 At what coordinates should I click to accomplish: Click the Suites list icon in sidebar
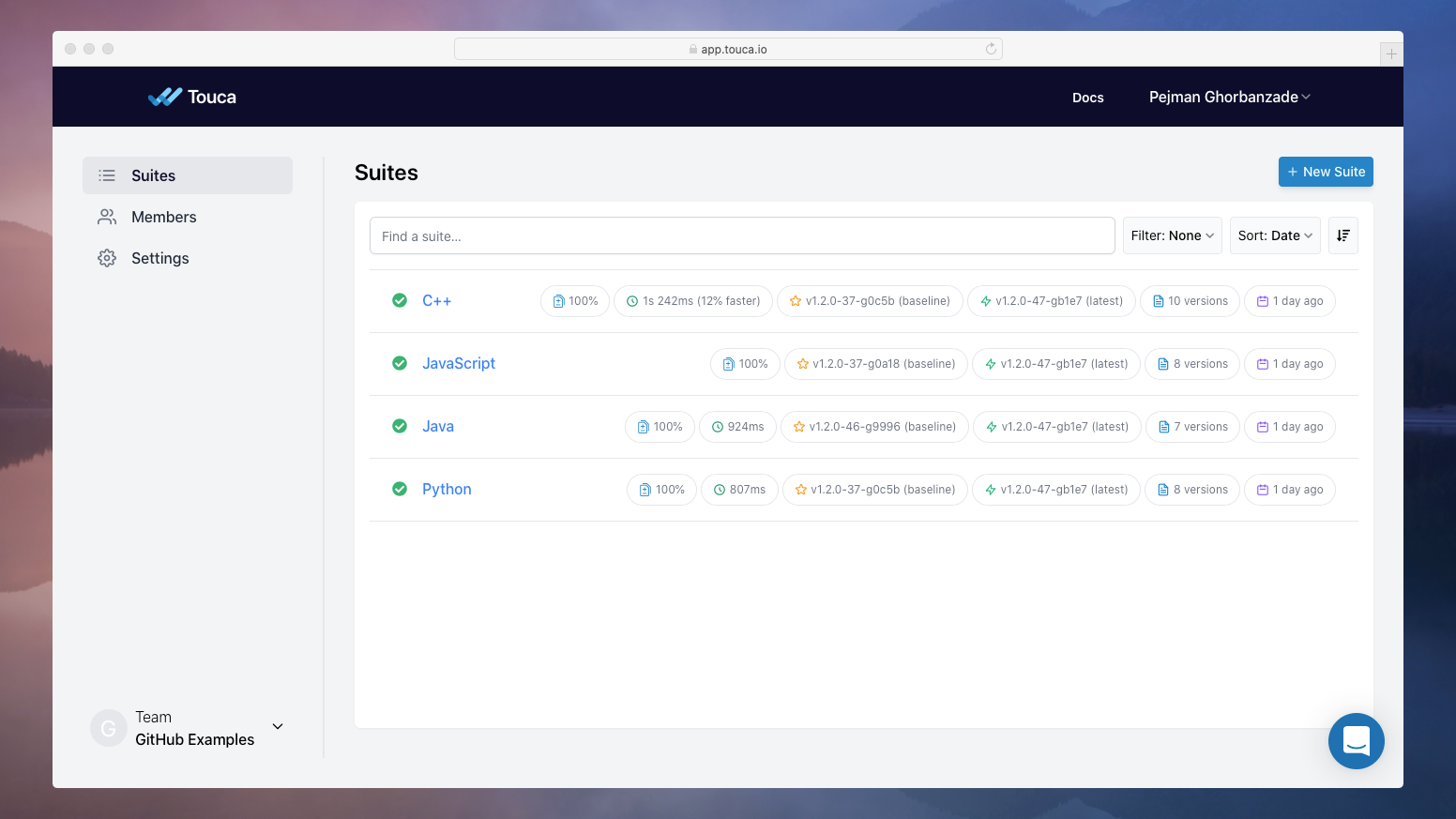click(x=107, y=175)
